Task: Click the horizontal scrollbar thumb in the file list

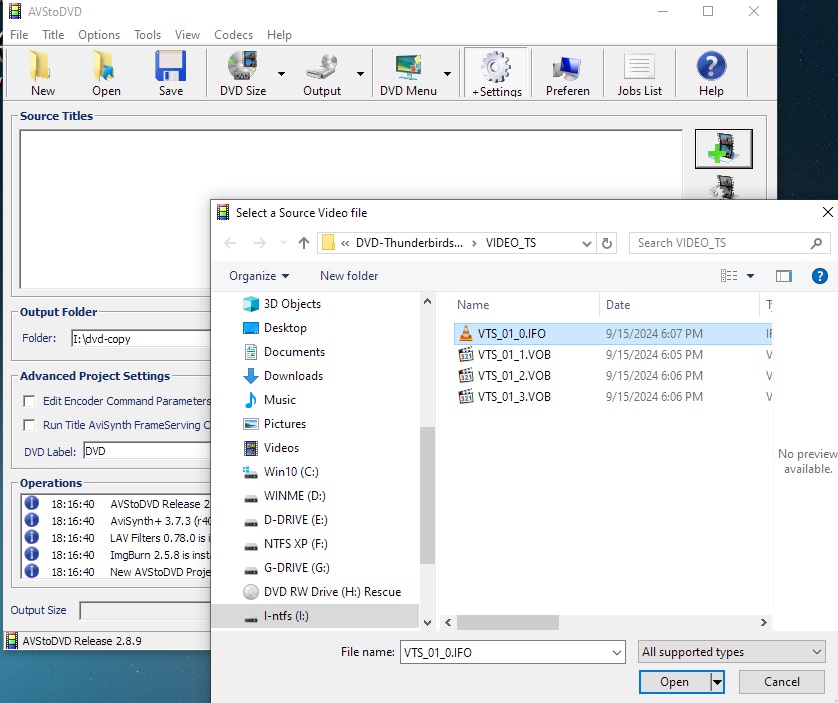Action: pos(508,622)
